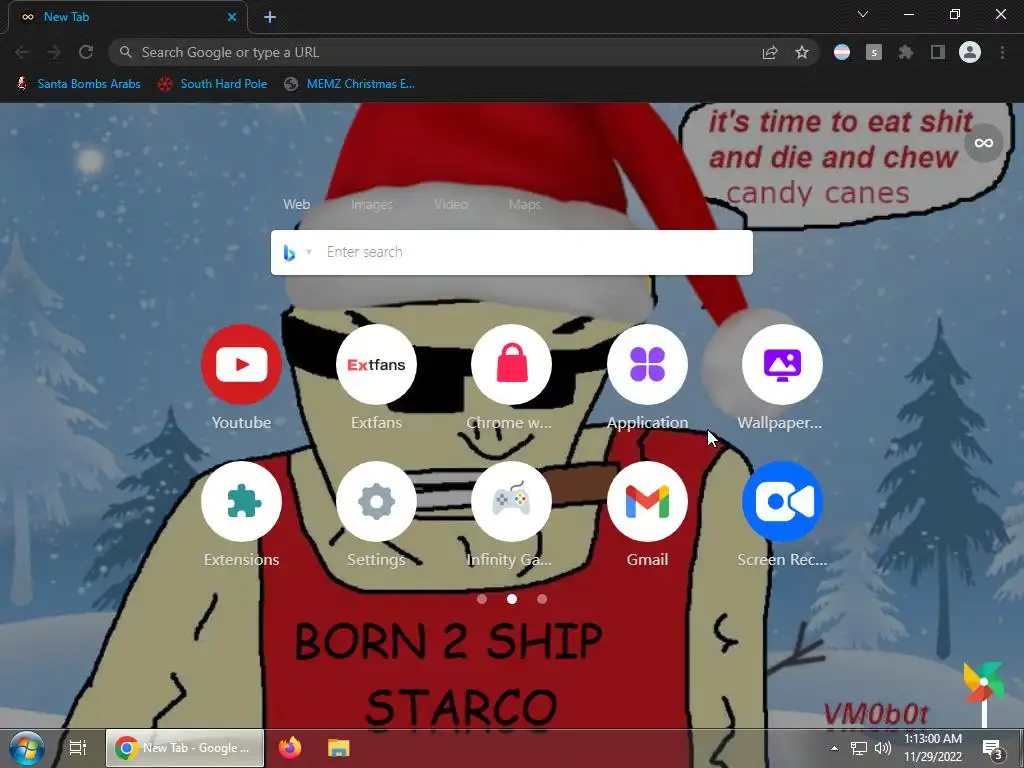Open the Youtube shortcut icon
The width and height of the screenshot is (1024, 768).
[x=241, y=364]
